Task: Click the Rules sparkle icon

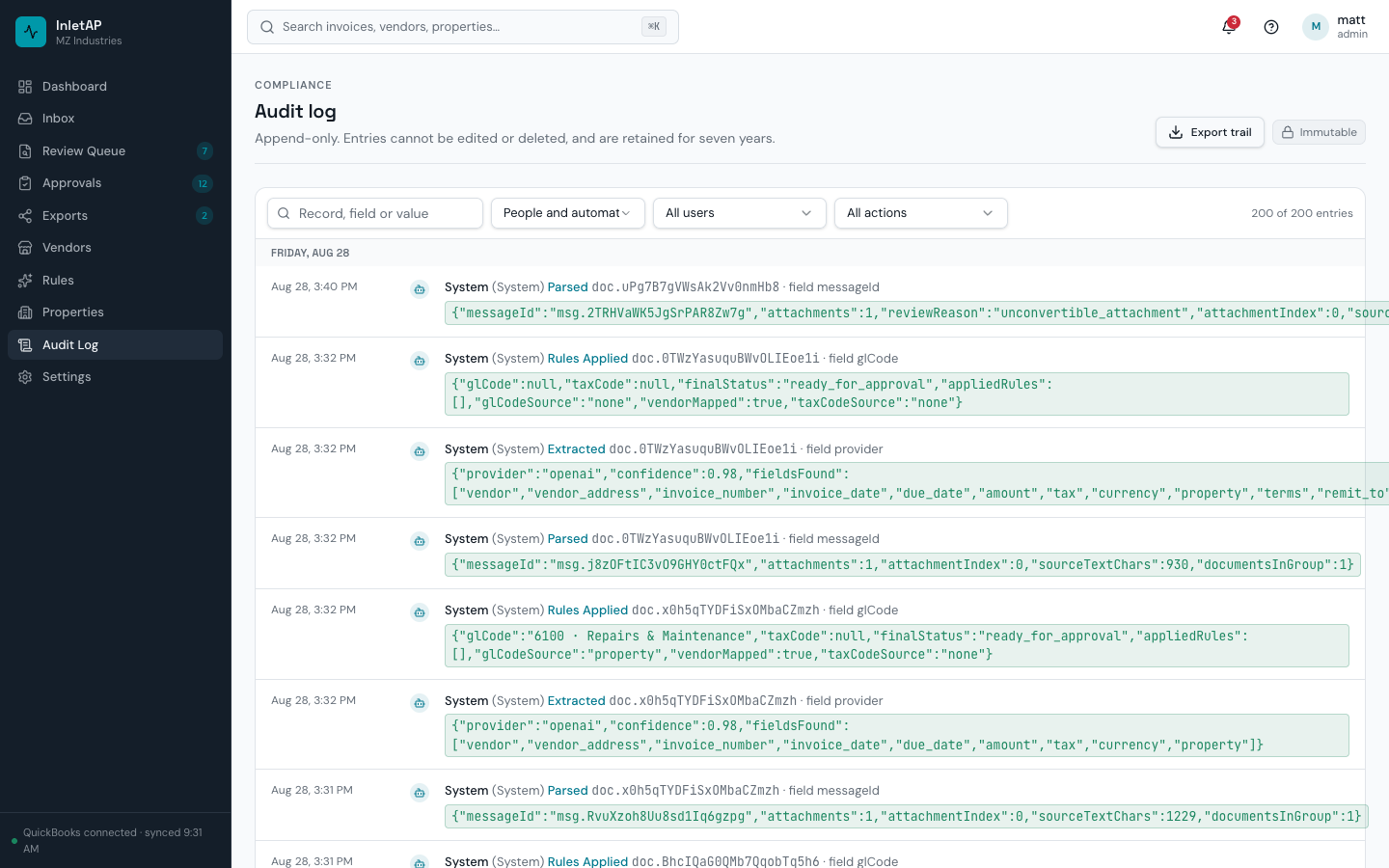Action: [x=25, y=281]
